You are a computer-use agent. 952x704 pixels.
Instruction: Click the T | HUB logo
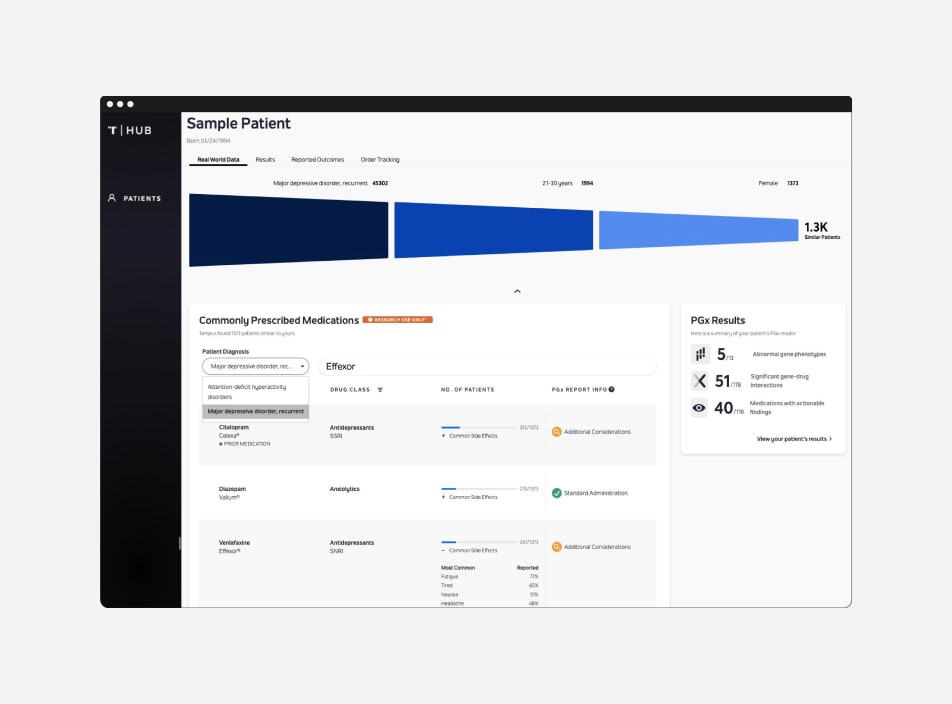pos(130,130)
